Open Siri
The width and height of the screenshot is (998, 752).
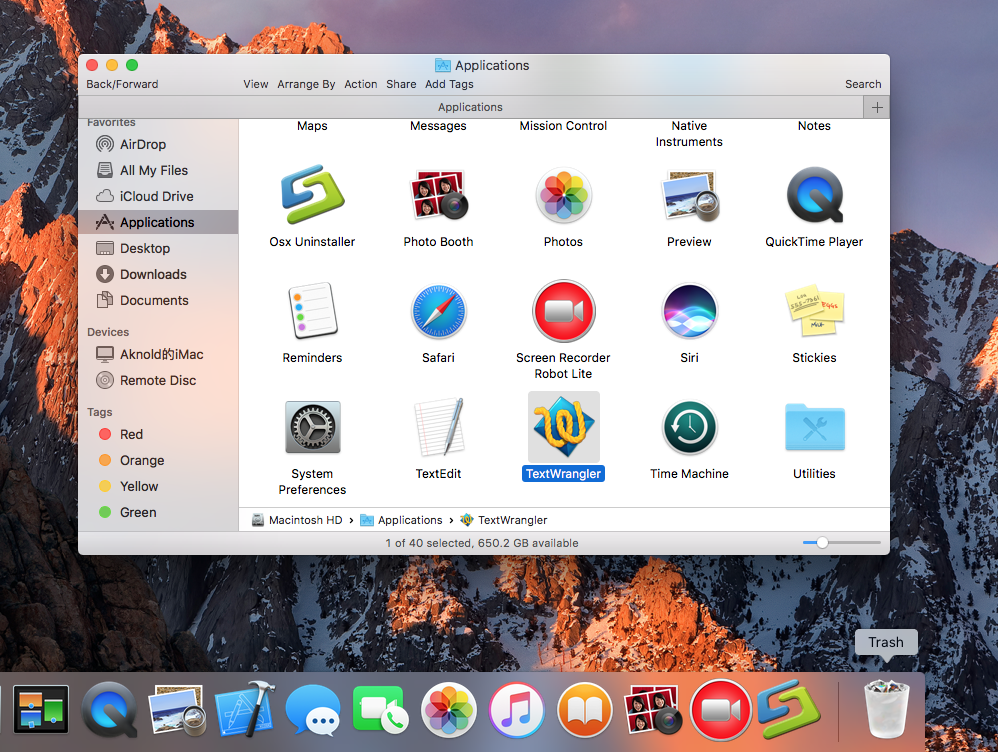(x=689, y=311)
